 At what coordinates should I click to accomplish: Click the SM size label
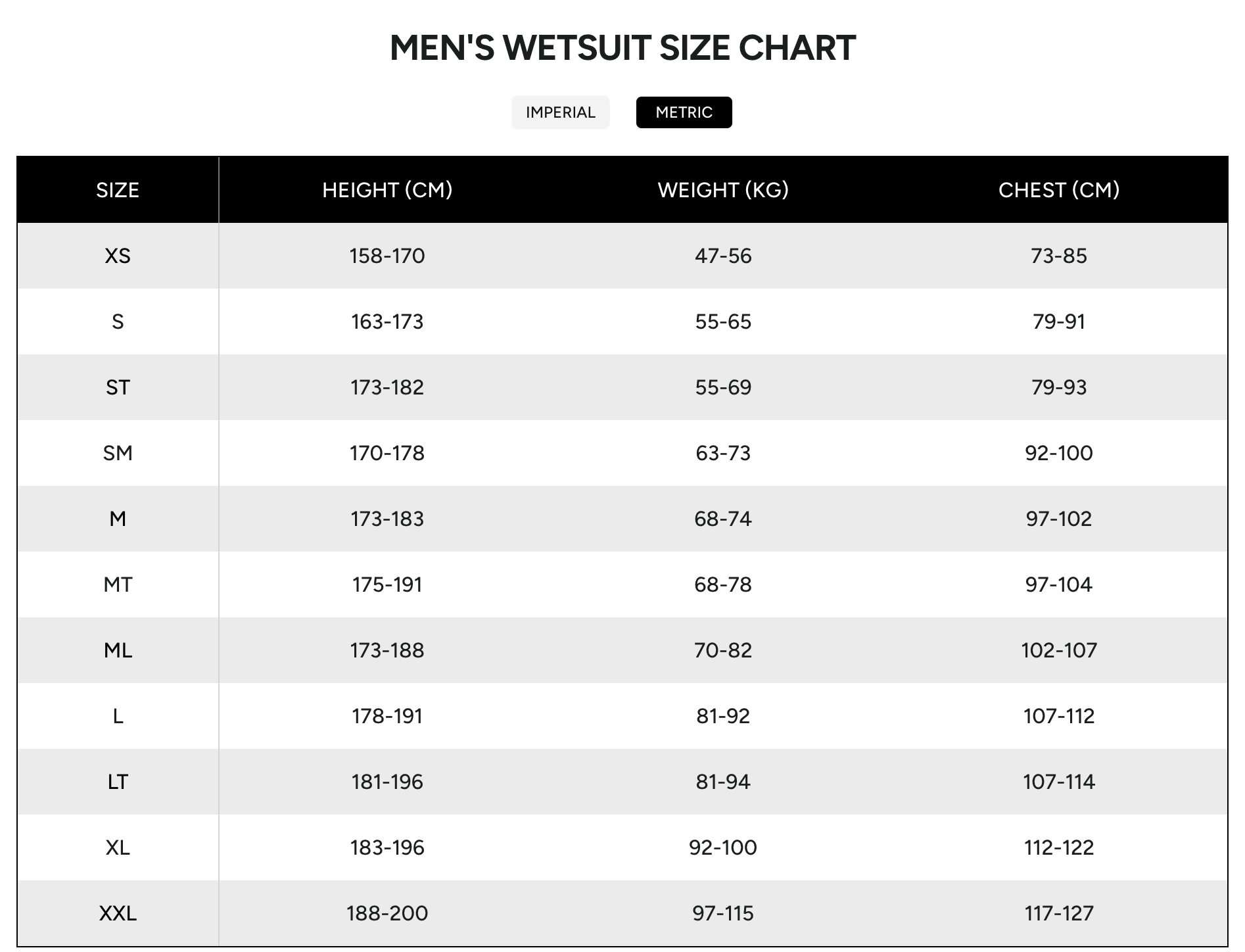(x=118, y=453)
